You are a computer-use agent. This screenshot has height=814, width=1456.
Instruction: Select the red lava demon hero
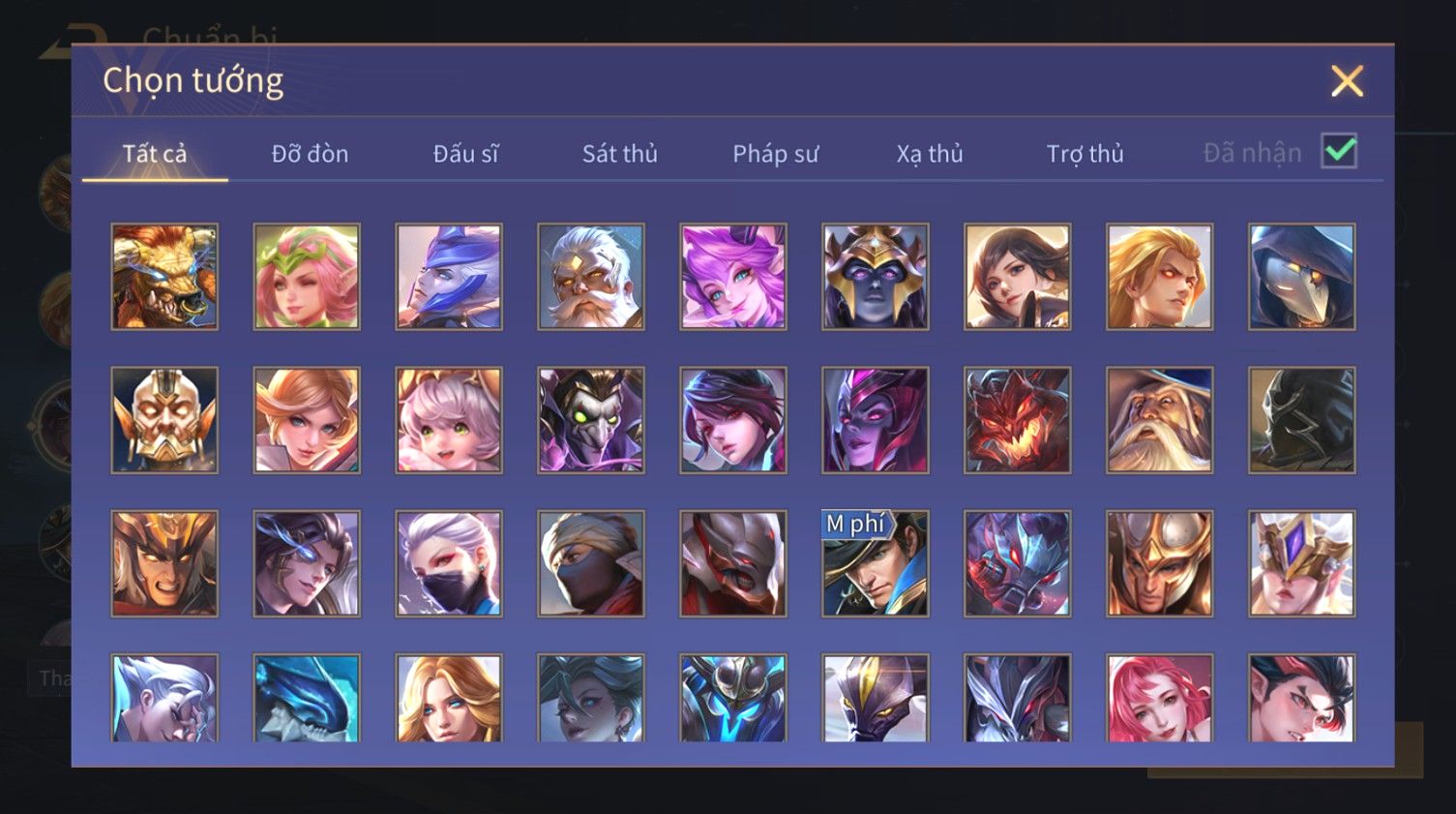point(1018,420)
